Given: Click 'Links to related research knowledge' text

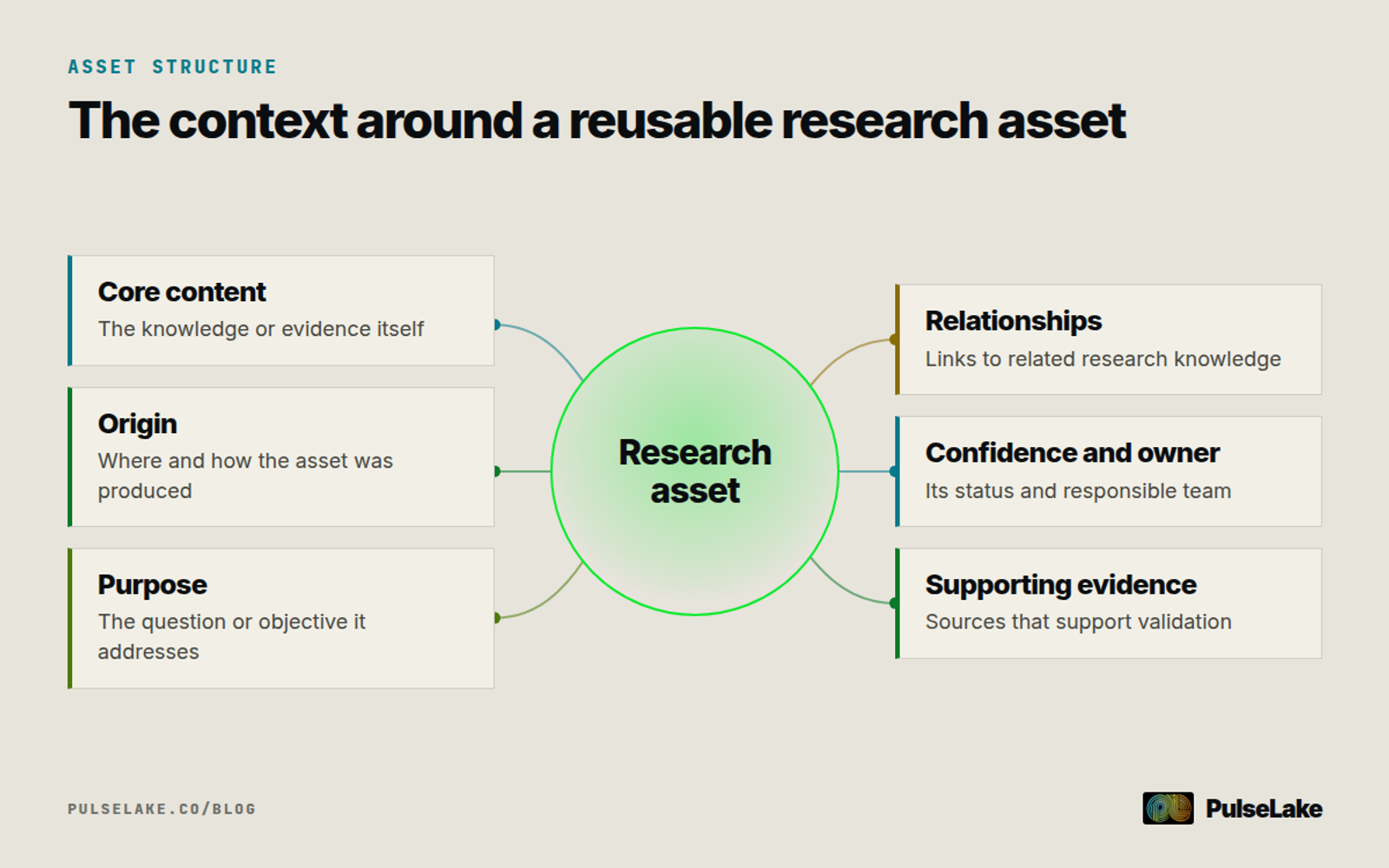Looking at the screenshot, I should (x=1103, y=358).
